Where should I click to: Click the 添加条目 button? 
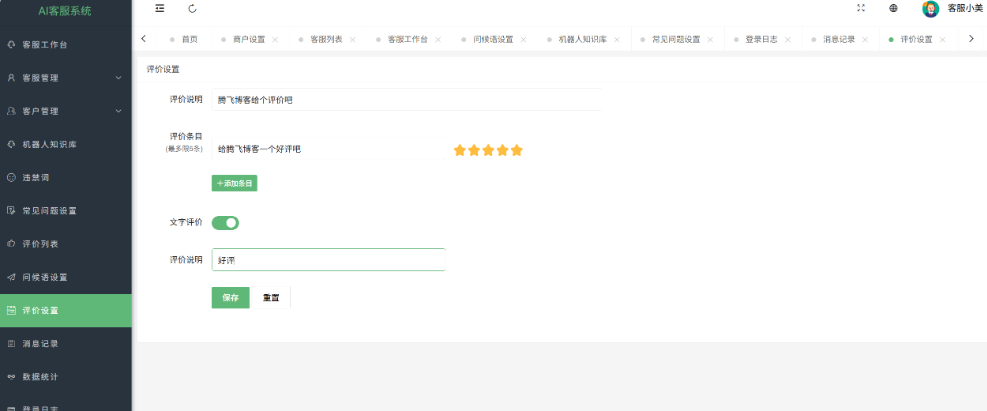click(x=235, y=183)
